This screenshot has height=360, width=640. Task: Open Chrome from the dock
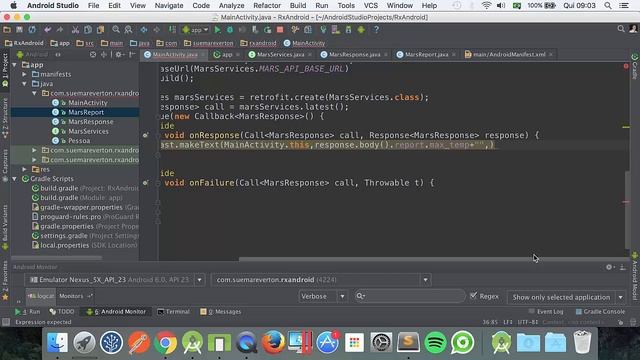pyautogui.click(x=165, y=342)
